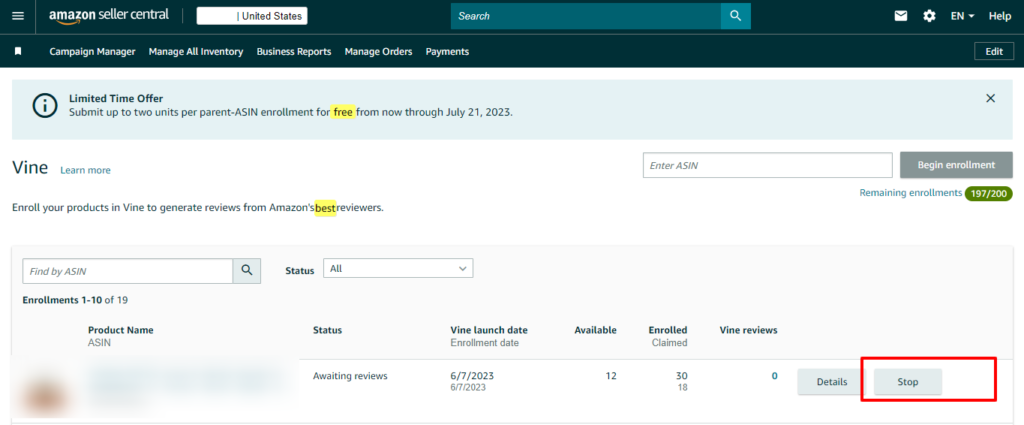Image resolution: width=1024 pixels, height=425 pixels.
Task: Stop the Vine enrollment awaiting reviews
Action: point(907,382)
